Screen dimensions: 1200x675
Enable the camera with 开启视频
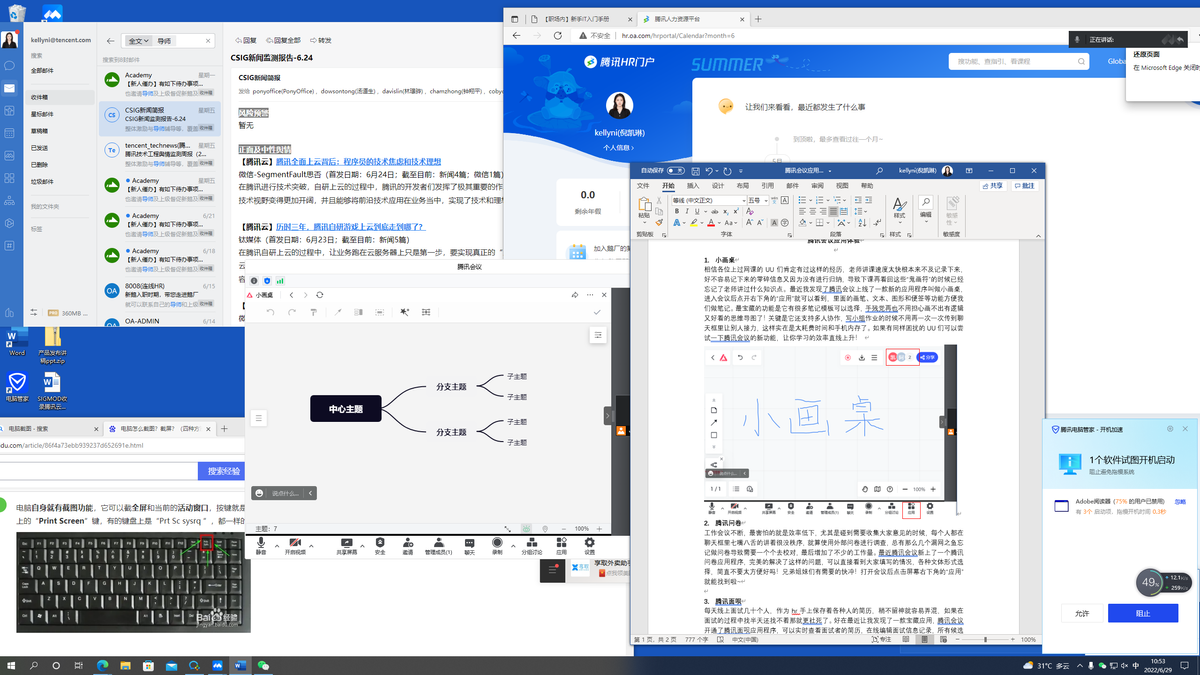tap(294, 546)
